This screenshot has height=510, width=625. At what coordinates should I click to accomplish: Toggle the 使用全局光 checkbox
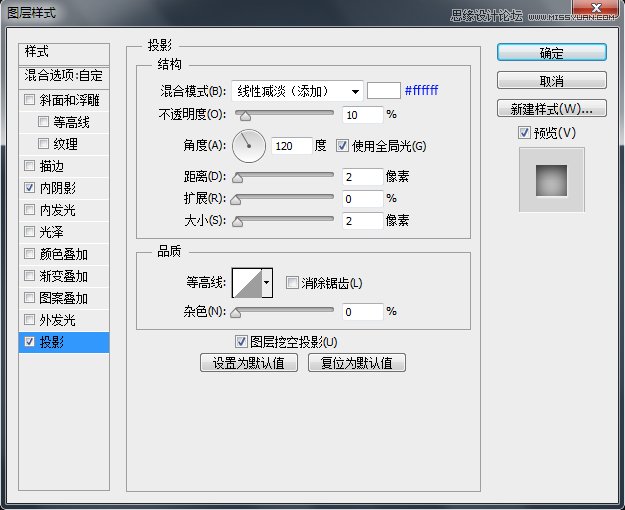click(343, 146)
